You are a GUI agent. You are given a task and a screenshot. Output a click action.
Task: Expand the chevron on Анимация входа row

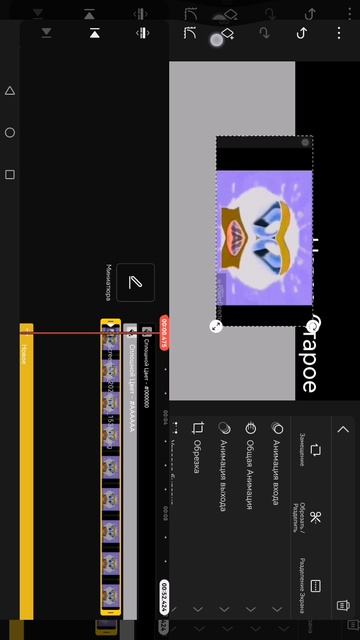pos(277,609)
